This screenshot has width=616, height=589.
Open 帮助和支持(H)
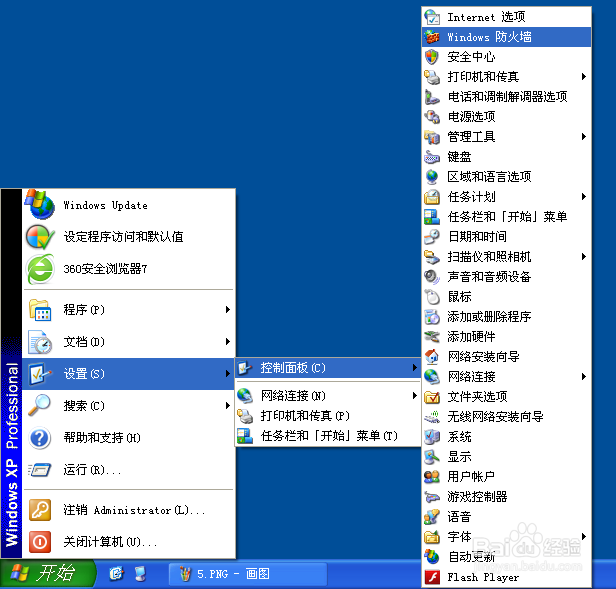pos(128,438)
